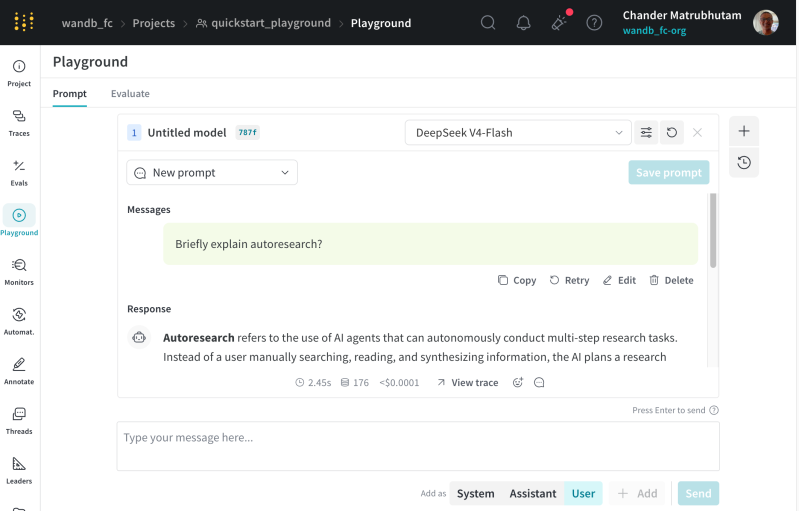Click the Weights & Biases logo
Image resolution: width=799 pixels, height=511 pixels.
coord(23,22)
